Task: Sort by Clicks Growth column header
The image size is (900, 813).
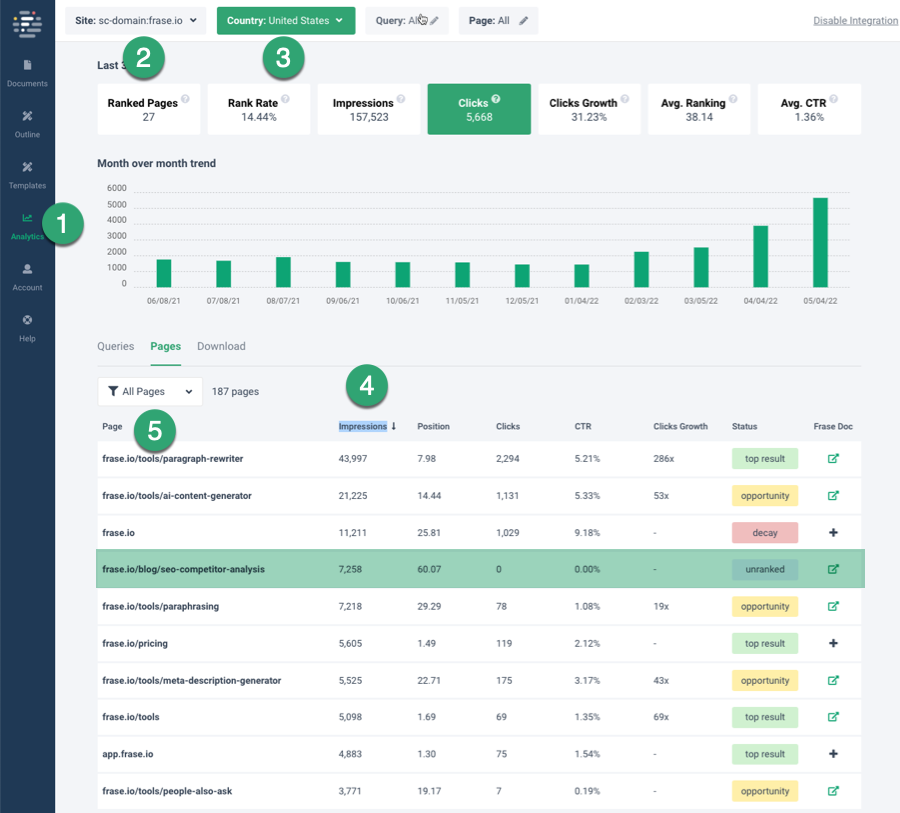Action: 680,426
